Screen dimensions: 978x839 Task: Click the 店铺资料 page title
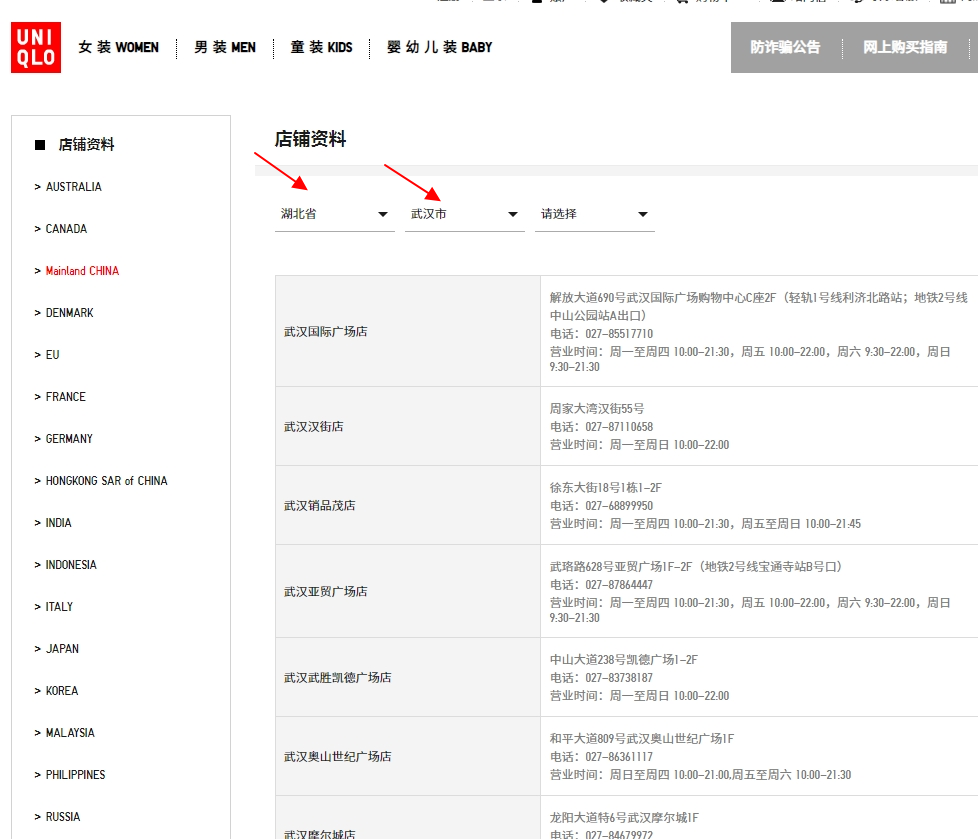click(x=310, y=139)
